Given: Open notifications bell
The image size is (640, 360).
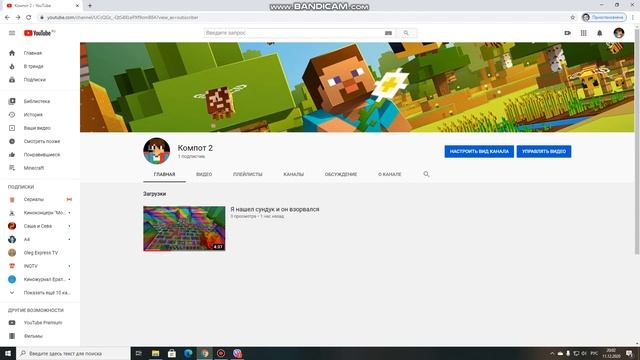Looking at the screenshot, I should (x=600, y=33).
